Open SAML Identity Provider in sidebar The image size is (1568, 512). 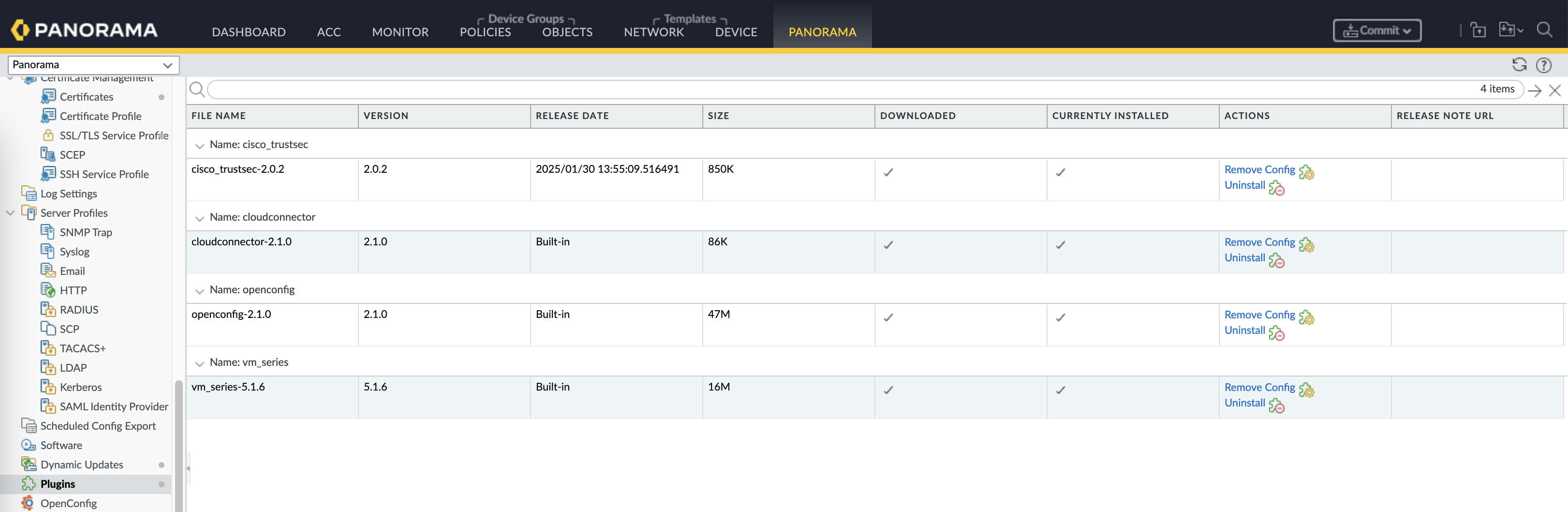(113, 406)
